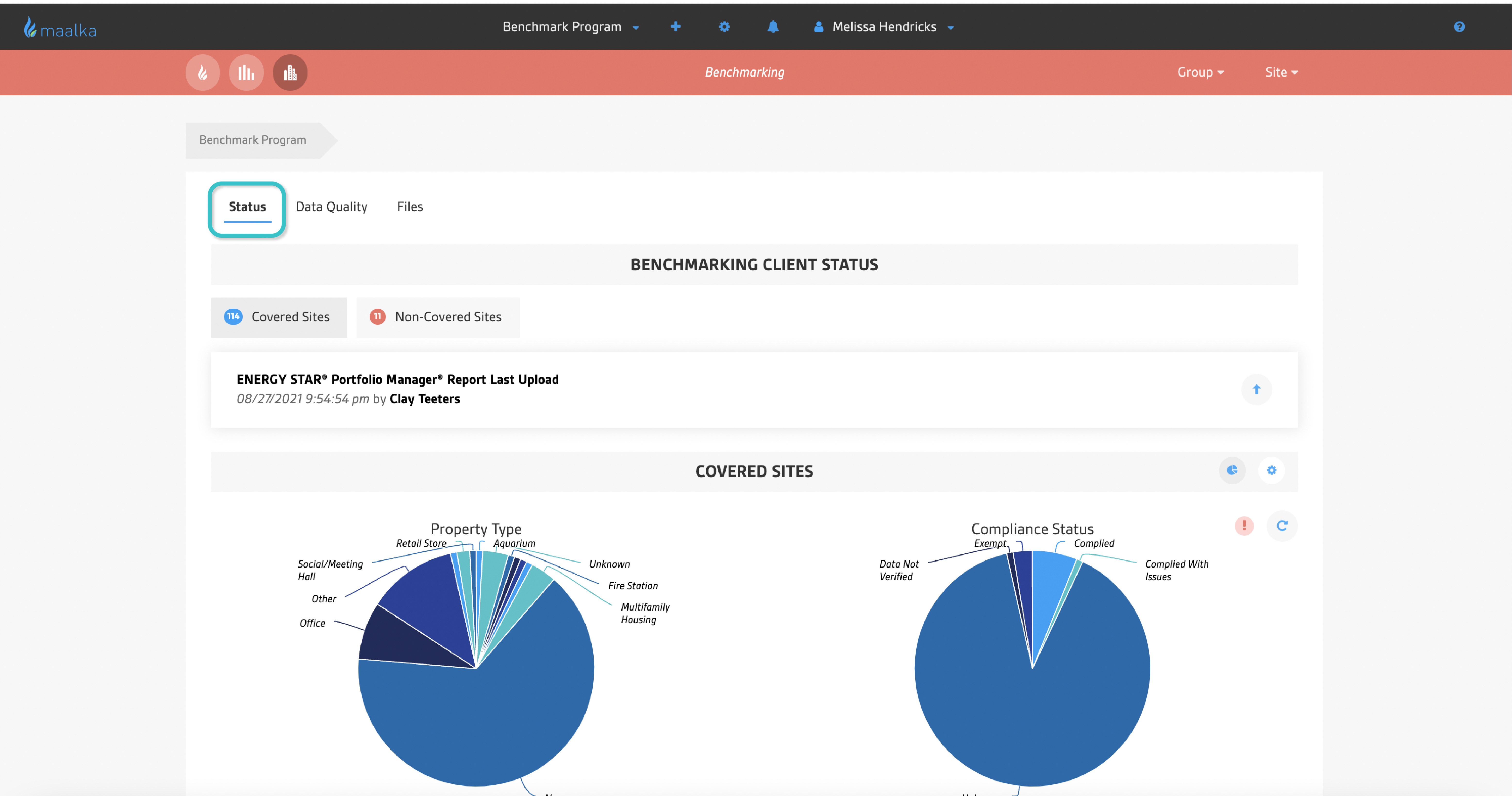The width and height of the screenshot is (1512, 796).
Task: Open the Covered Sites settings gear
Action: [x=1271, y=470]
